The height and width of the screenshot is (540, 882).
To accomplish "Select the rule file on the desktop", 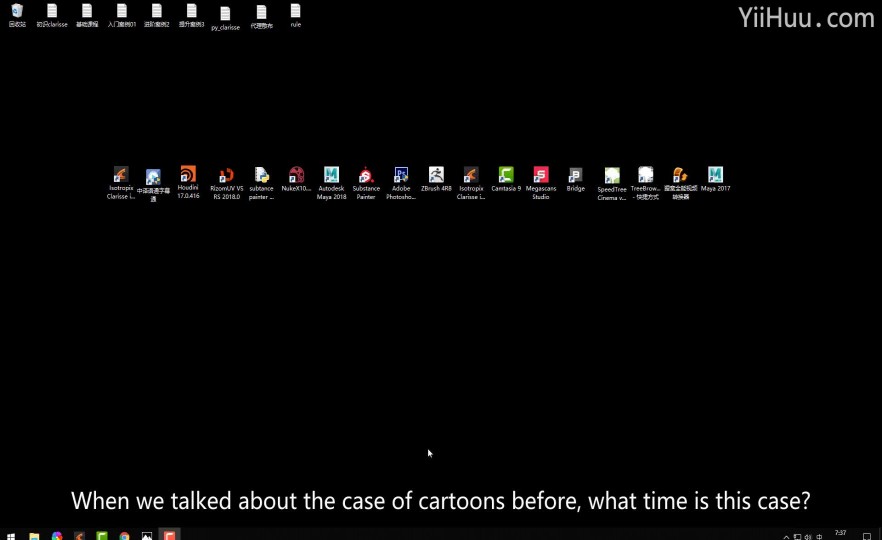I will [x=295, y=15].
